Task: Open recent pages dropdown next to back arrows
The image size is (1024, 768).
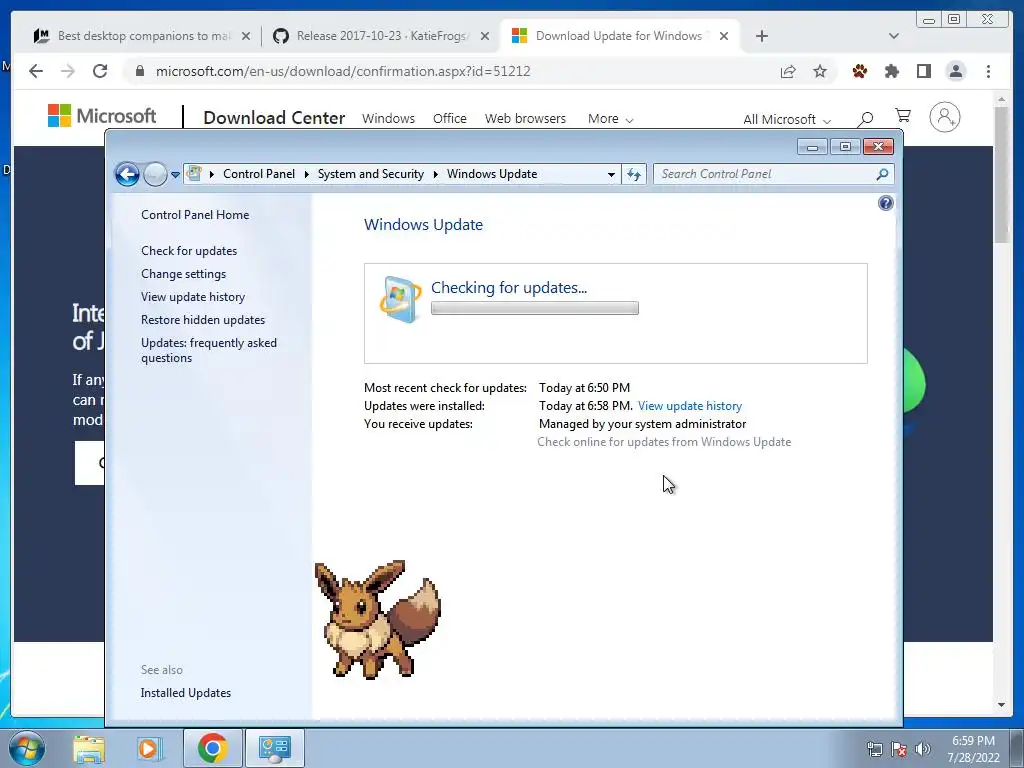Action: coord(175,174)
